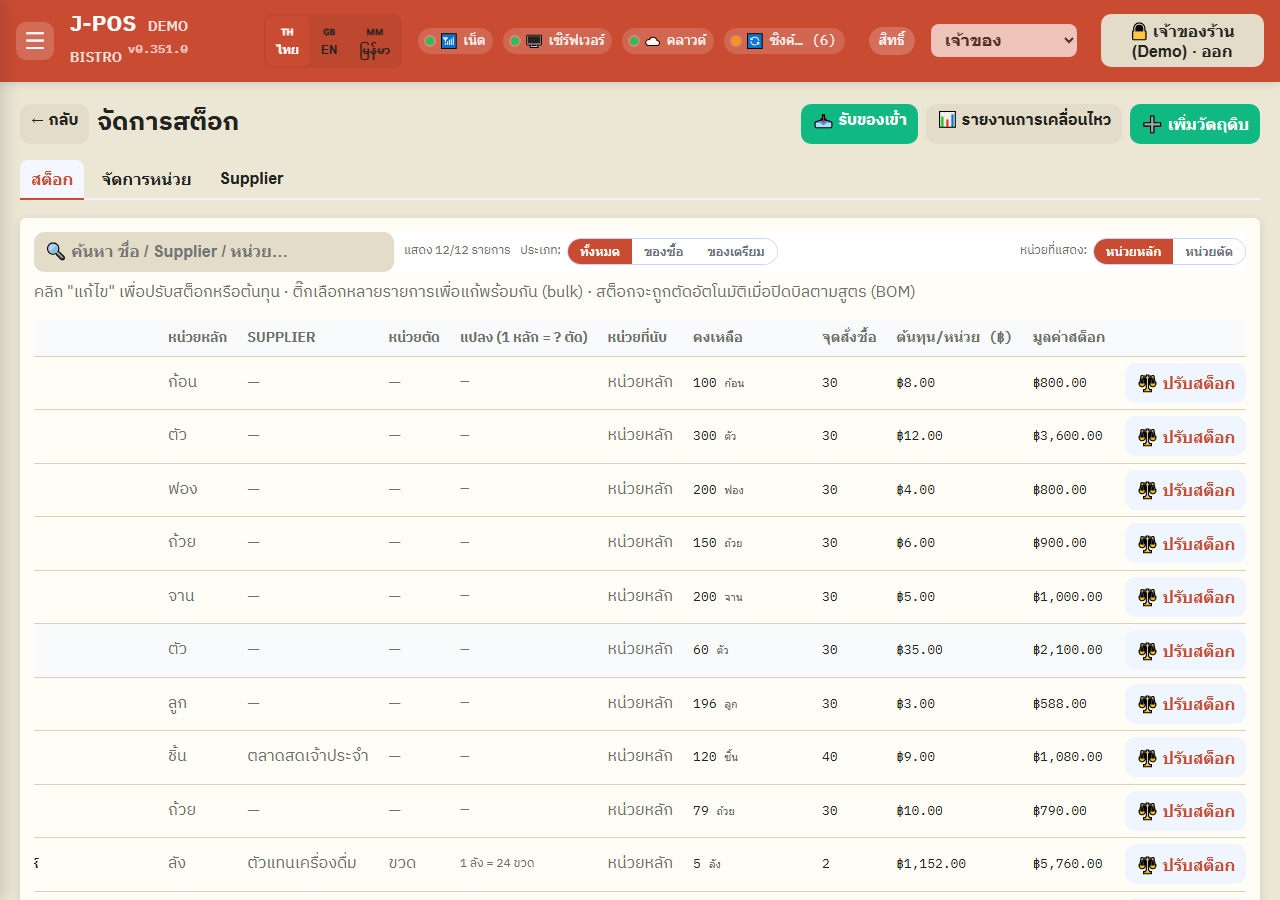Image resolution: width=1280 pixels, height=900 pixels.
Task: Adjust stock for the ฿2,100.00 row
Action: pyautogui.click(x=1185, y=650)
